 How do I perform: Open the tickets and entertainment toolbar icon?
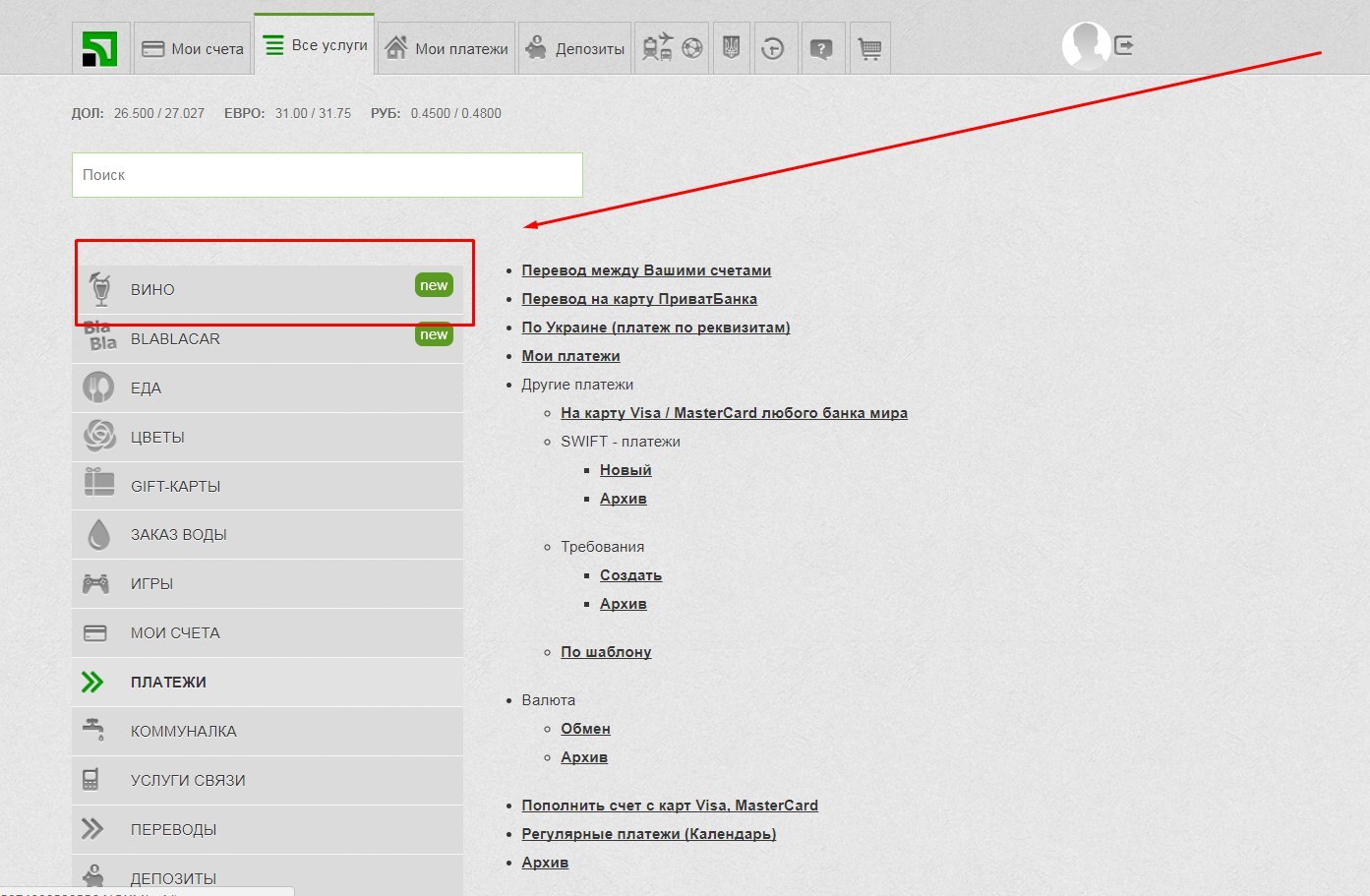click(x=673, y=47)
